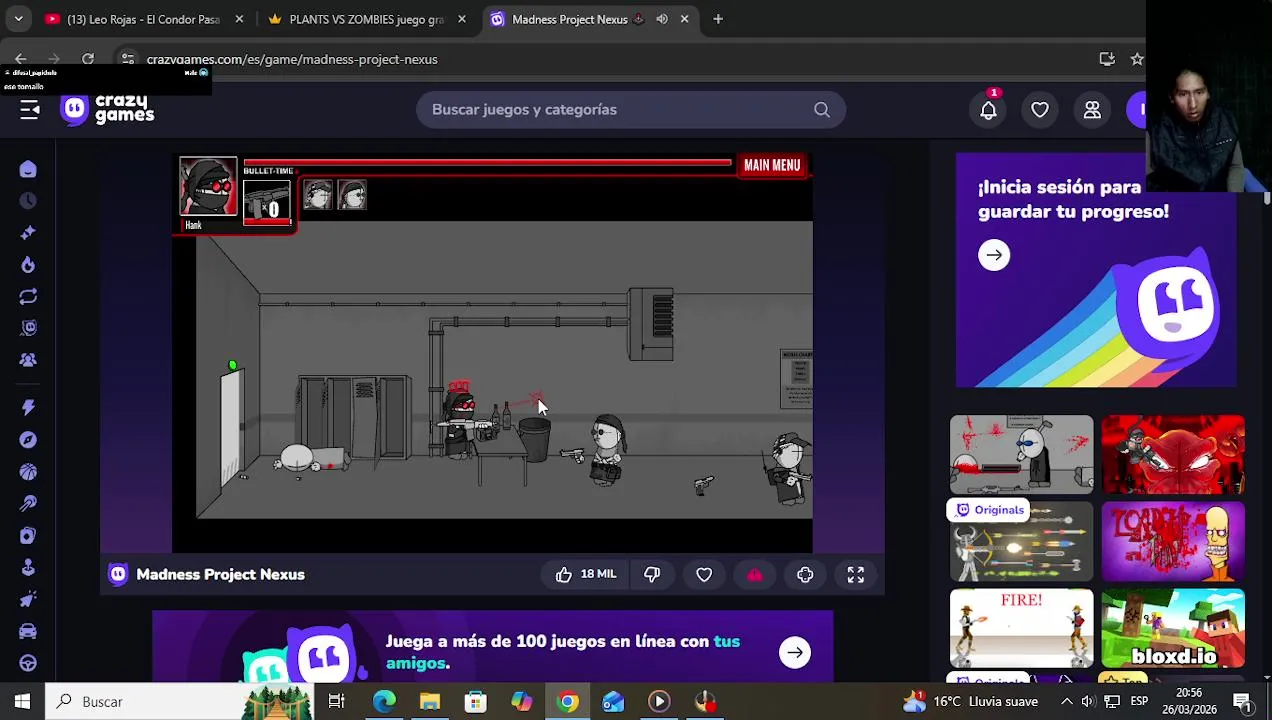Screen dimensions: 1272x720
Task: Click arrow on login progress banner
Action: (x=994, y=255)
